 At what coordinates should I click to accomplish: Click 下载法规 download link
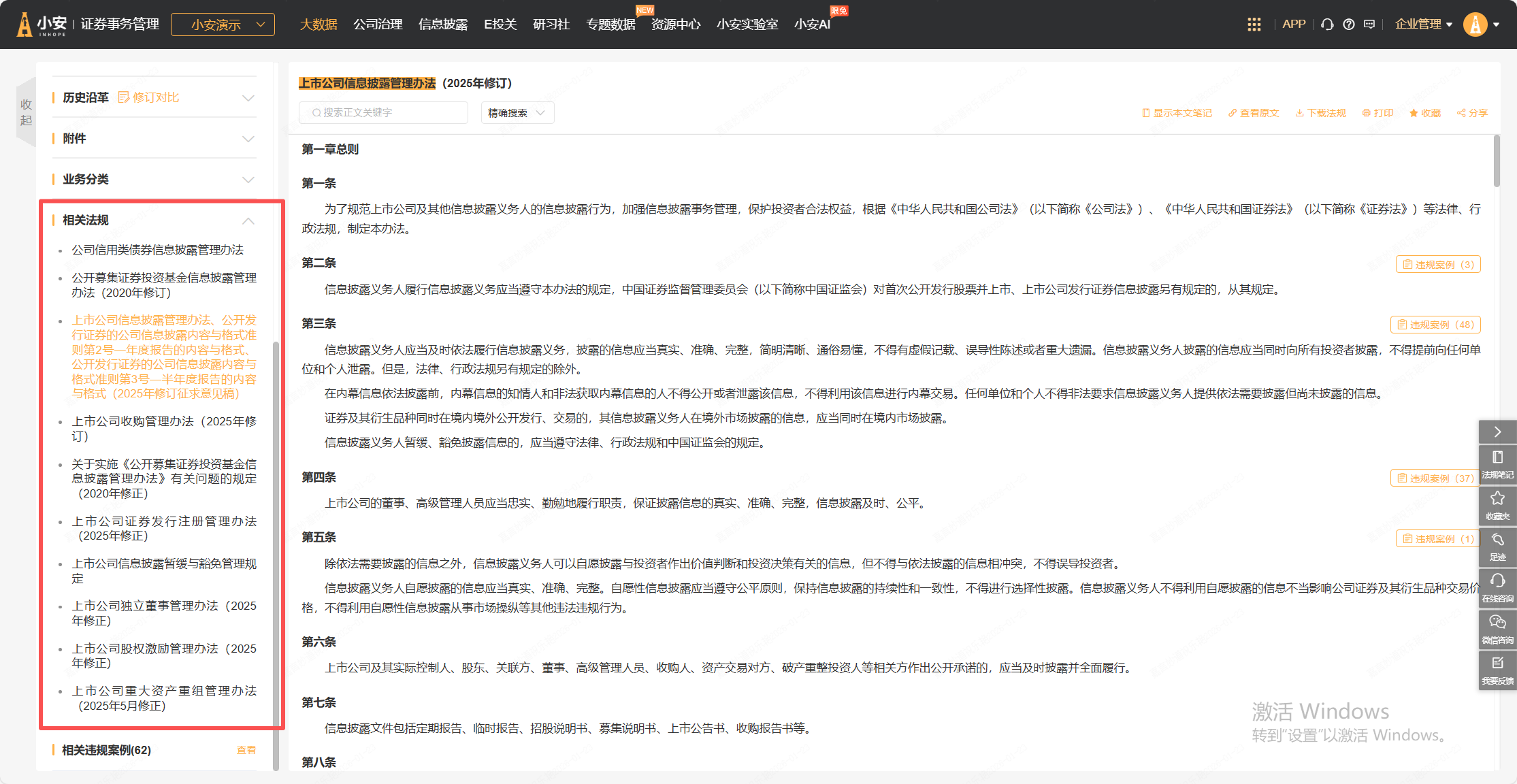1320,113
